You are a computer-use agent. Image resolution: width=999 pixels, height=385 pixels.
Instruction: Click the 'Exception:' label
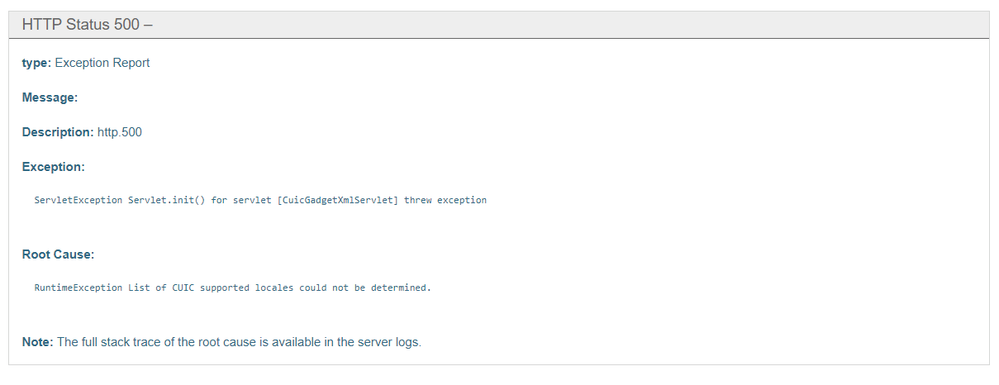point(54,167)
